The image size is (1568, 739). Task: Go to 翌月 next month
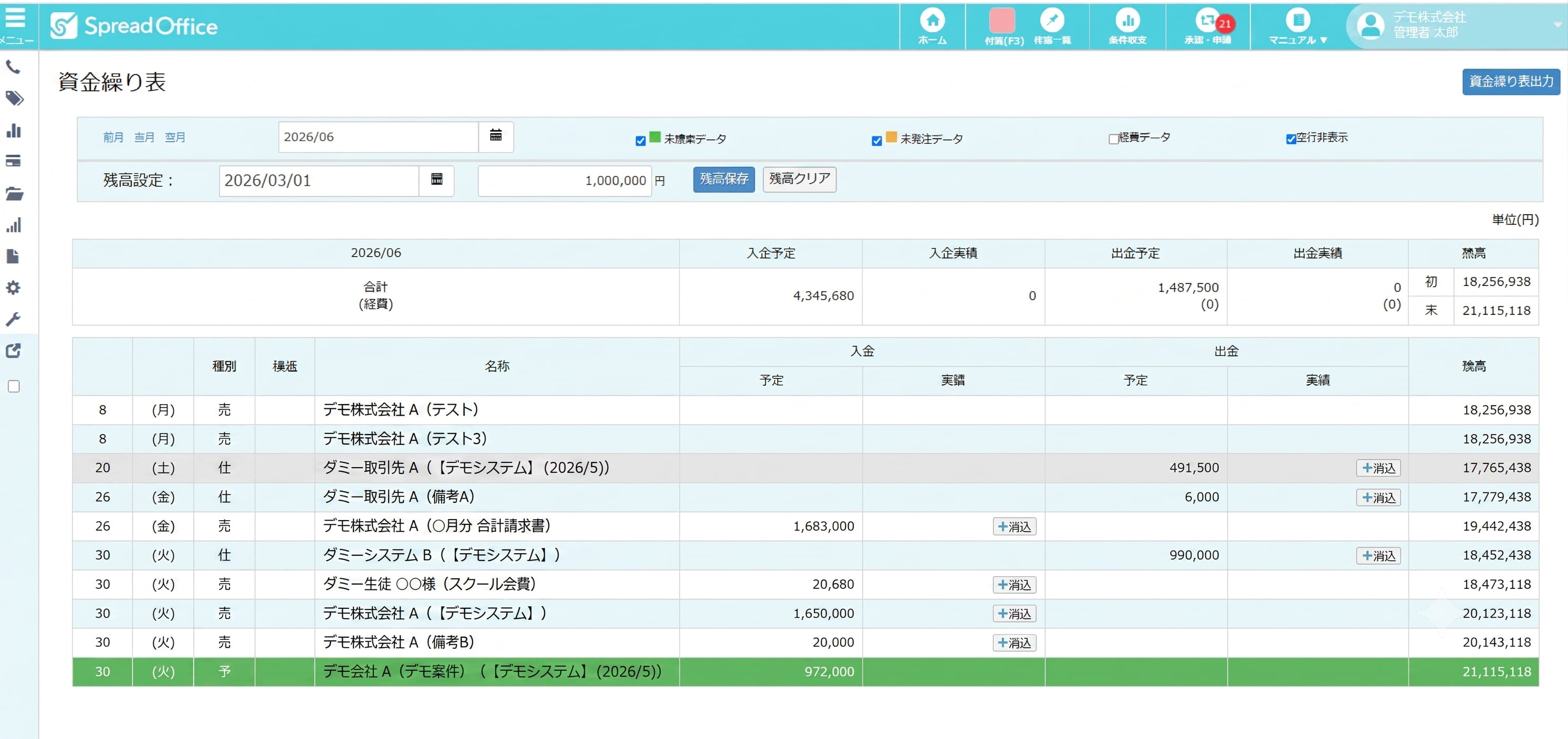point(175,138)
